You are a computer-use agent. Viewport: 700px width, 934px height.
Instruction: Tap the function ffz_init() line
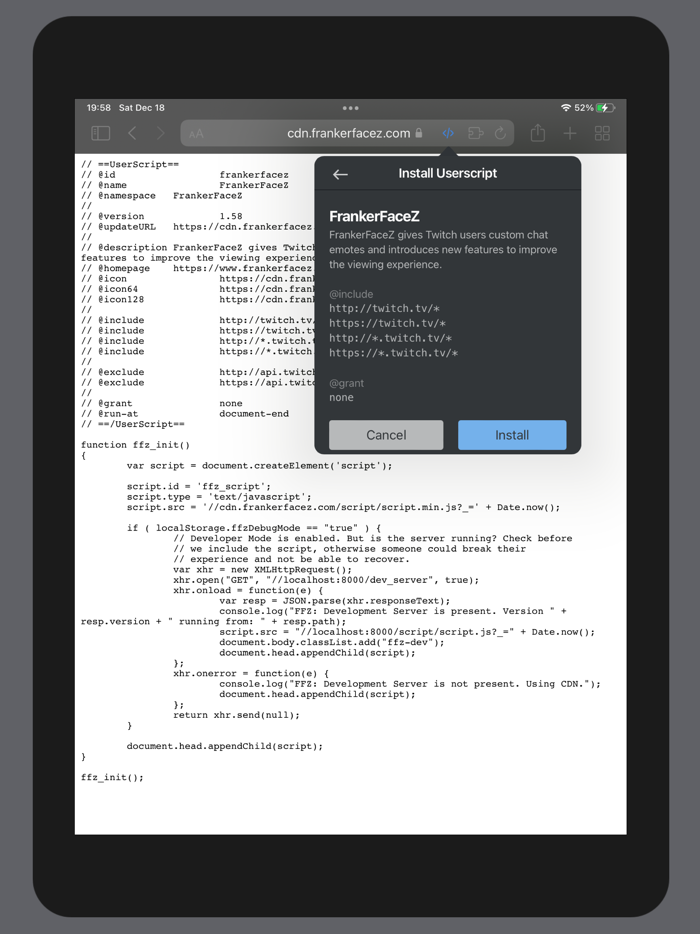tap(135, 445)
